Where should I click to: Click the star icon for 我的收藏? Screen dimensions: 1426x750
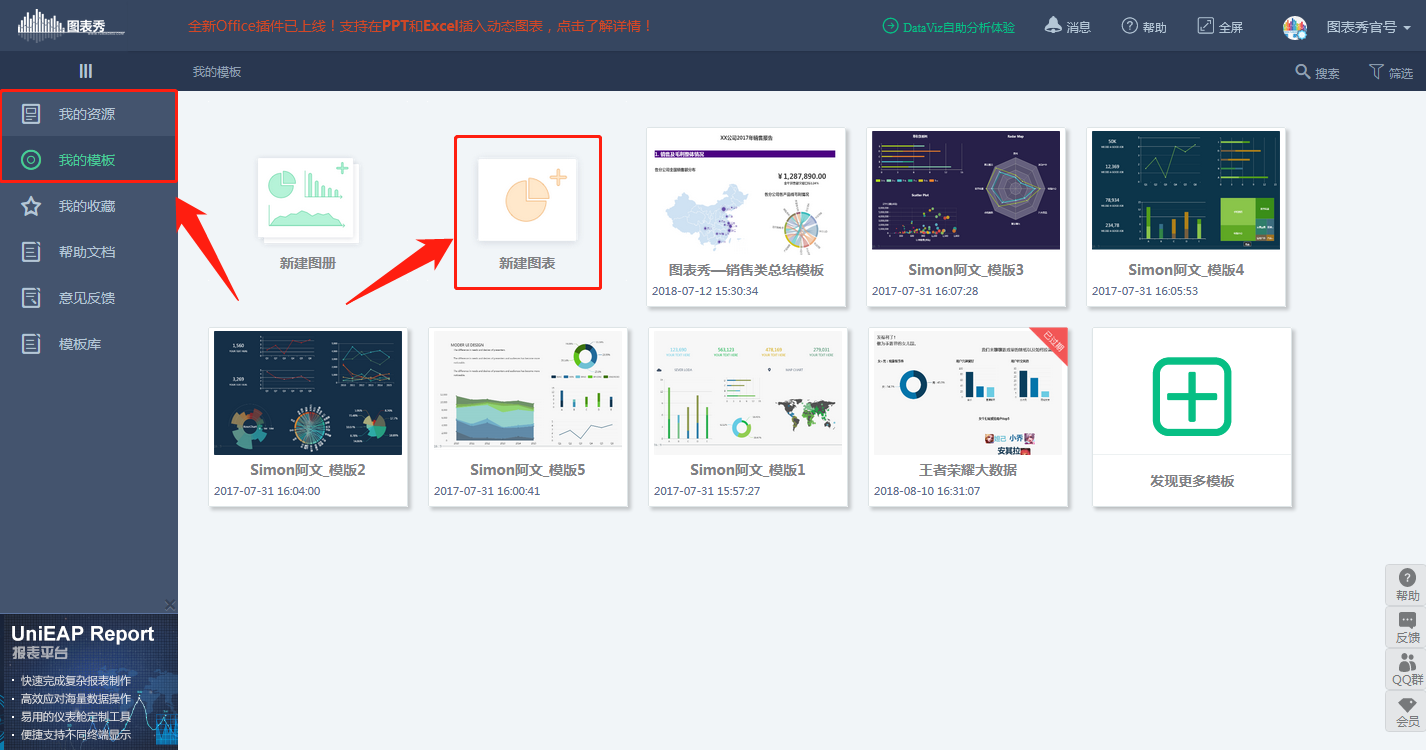coord(31,206)
